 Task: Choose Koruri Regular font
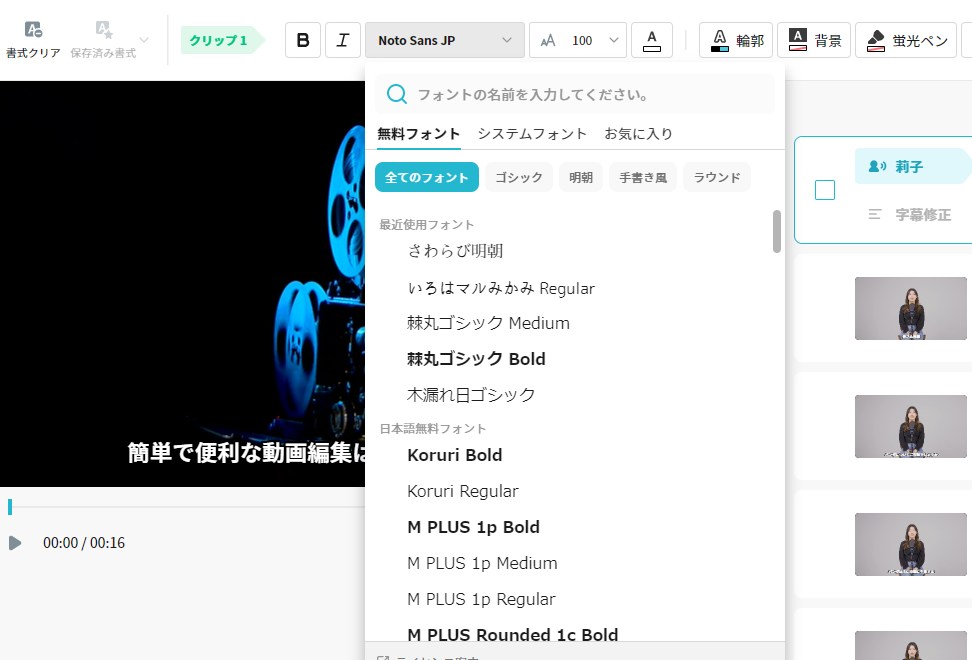click(x=462, y=491)
